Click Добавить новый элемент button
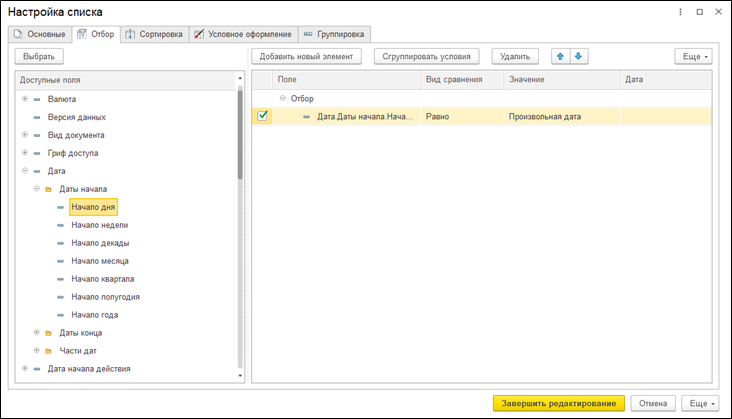 pos(306,57)
